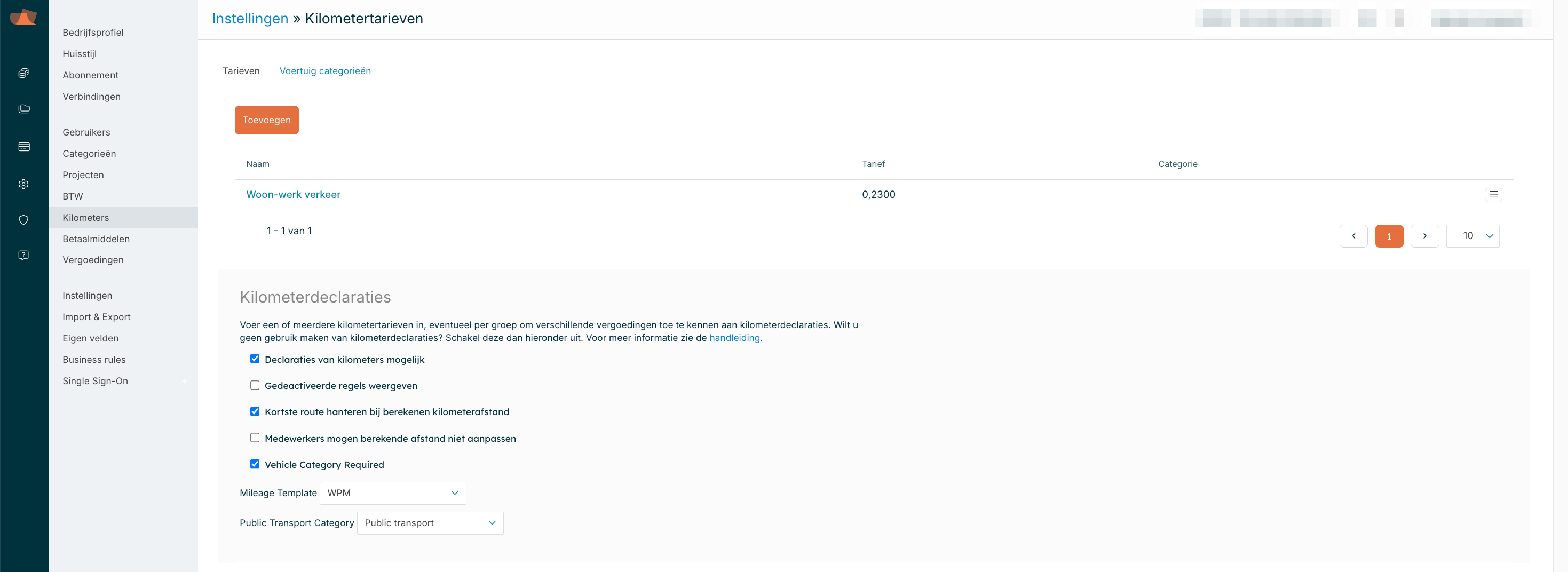Open the folders icon in sidebar

tap(23, 109)
